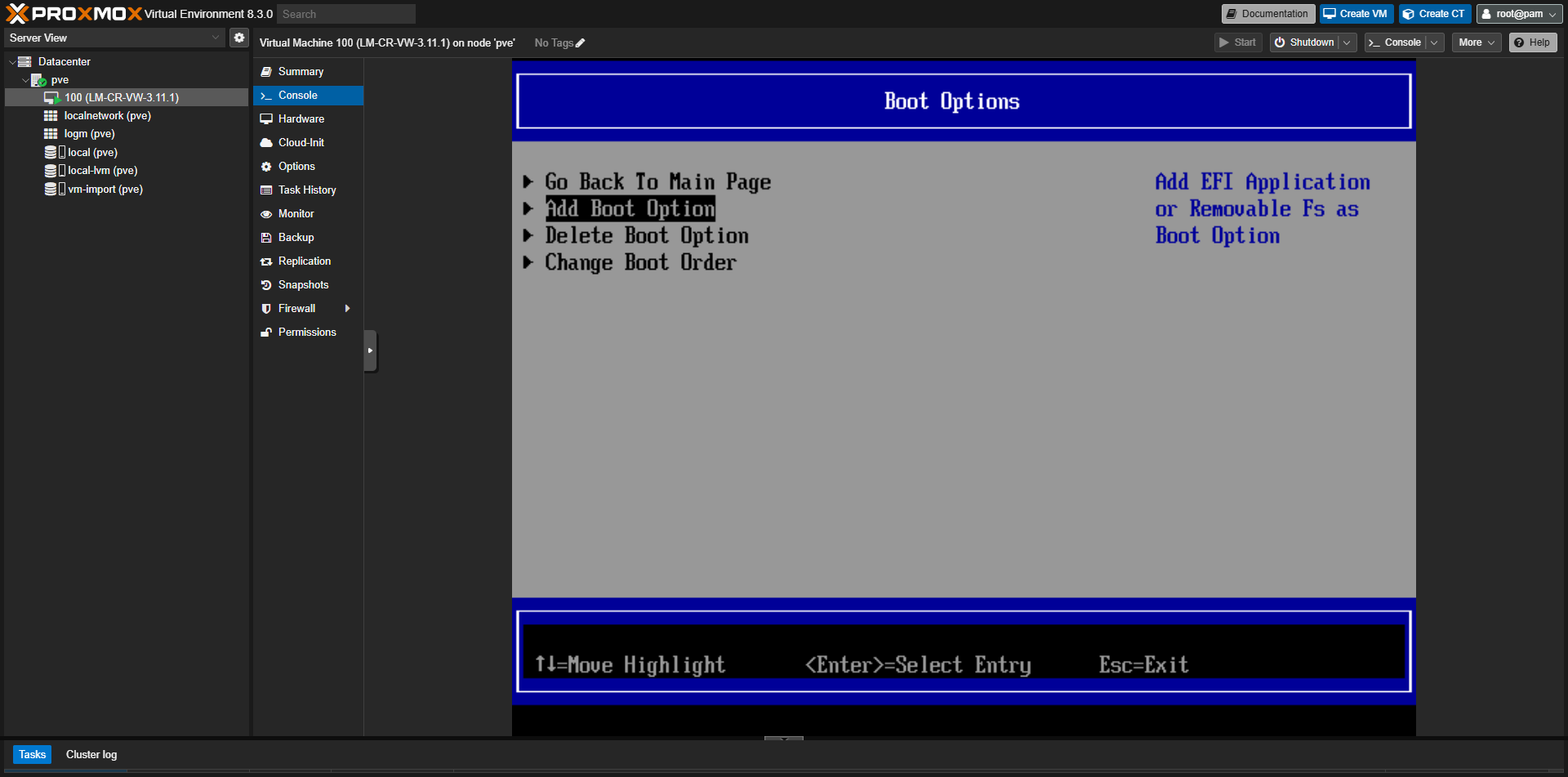Viewport: 1568px width, 777px height.
Task: Collapse the VM menu panel using the side handle
Action: coord(370,351)
